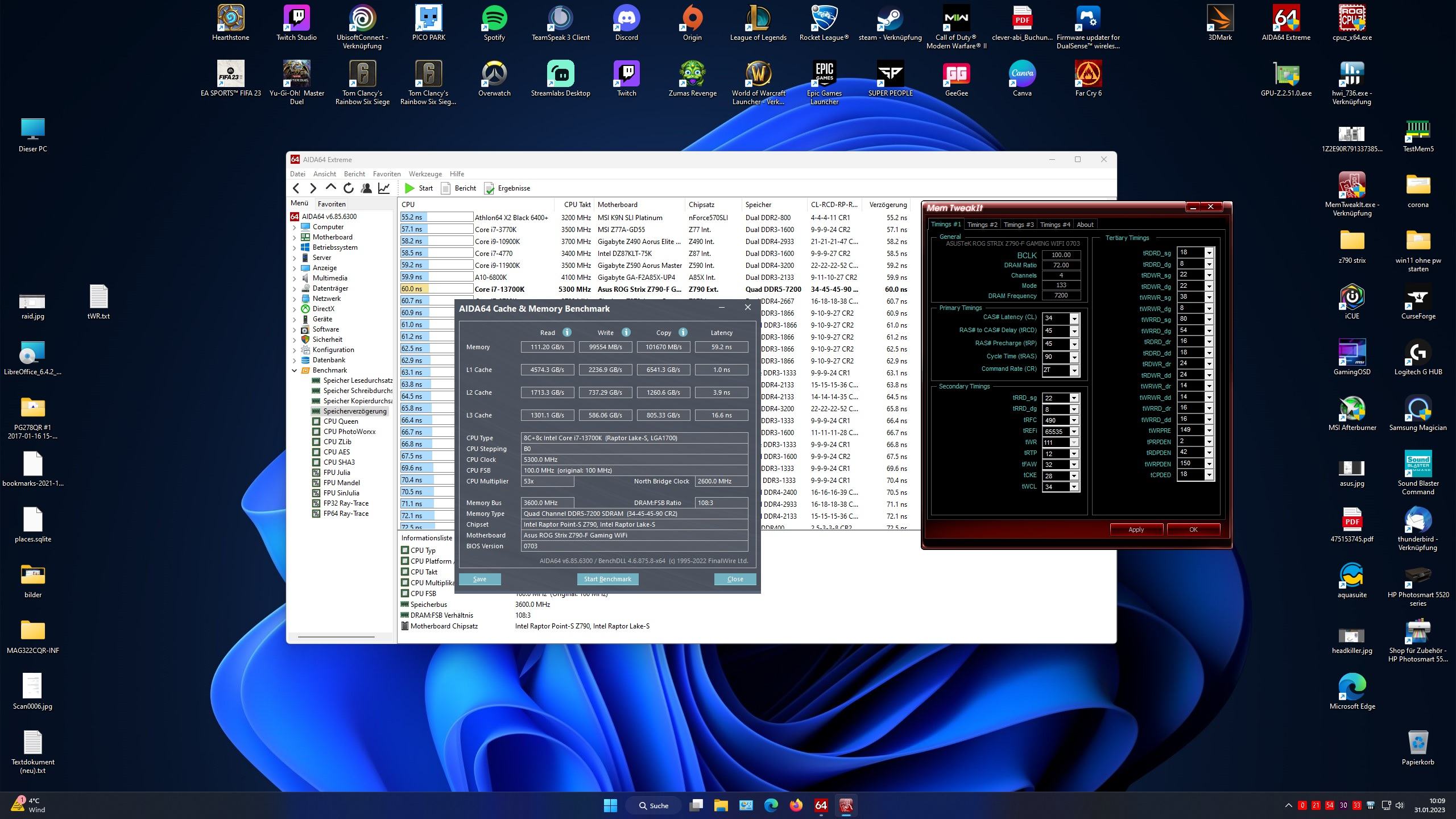The width and height of the screenshot is (1456, 819).
Task: Open the Samsung Magician desktop icon
Action: (x=1418, y=413)
